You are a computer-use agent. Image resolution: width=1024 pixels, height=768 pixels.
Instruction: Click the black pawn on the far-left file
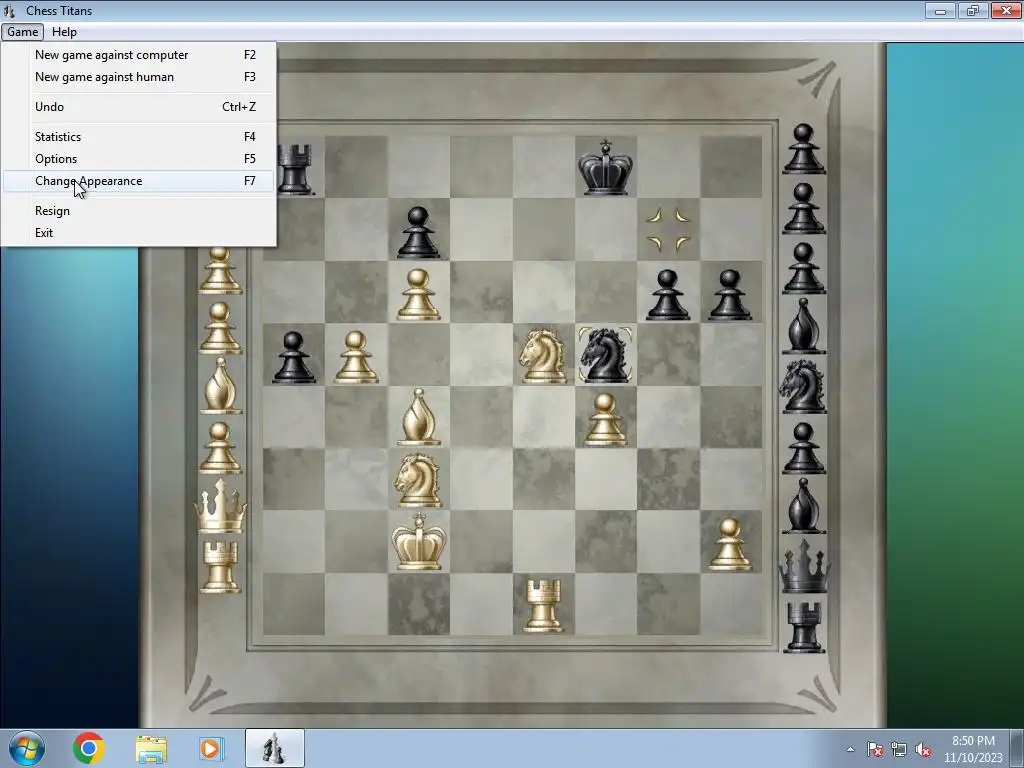point(294,357)
